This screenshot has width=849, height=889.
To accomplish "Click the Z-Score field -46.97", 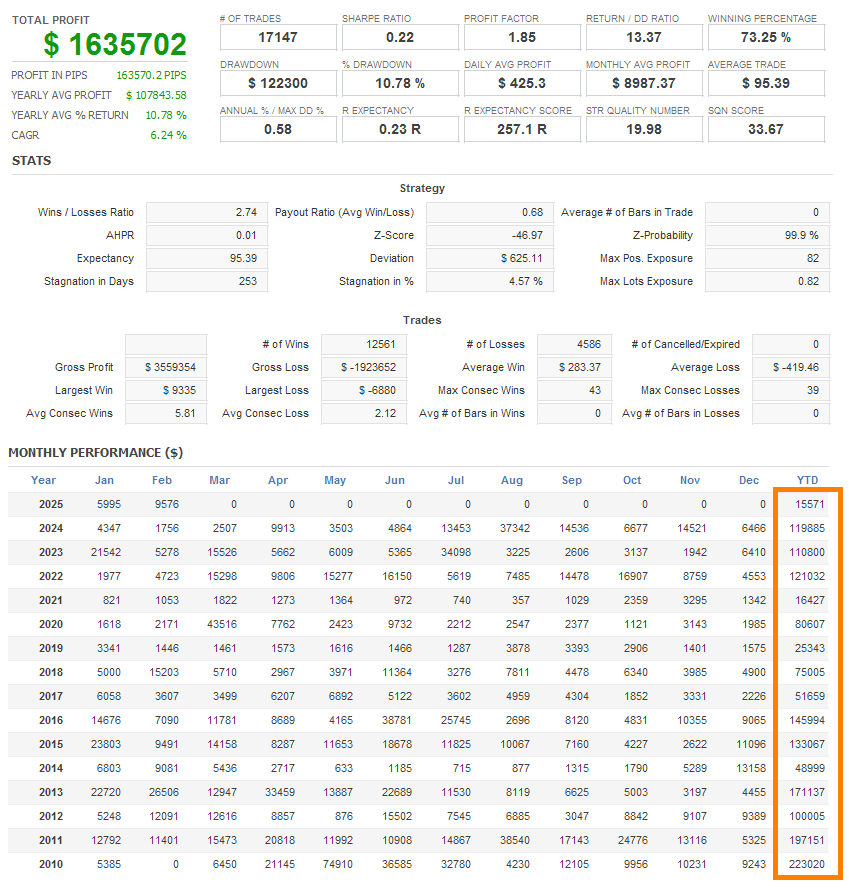I will [489, 235].
